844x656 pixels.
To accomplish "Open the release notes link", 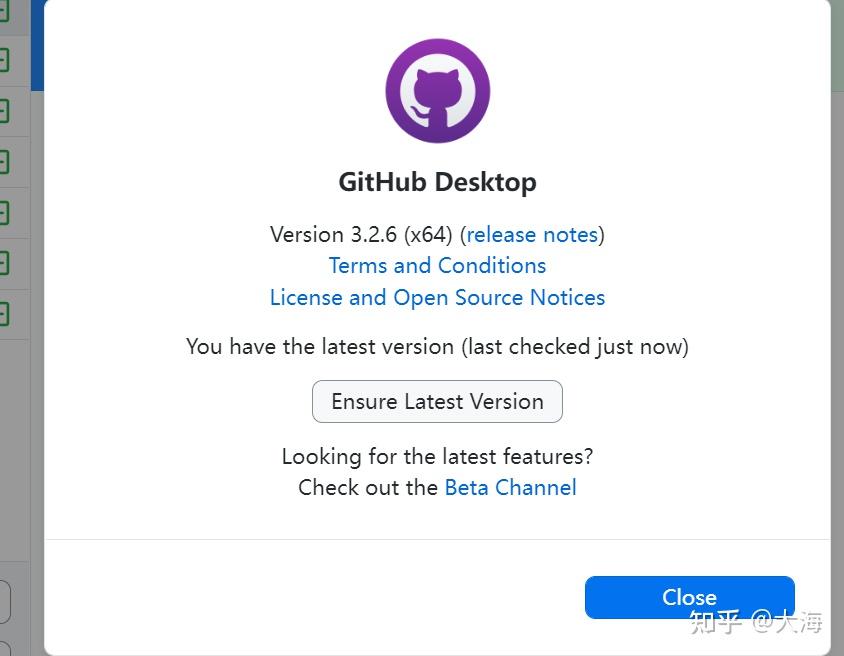I will click(532, 235).
